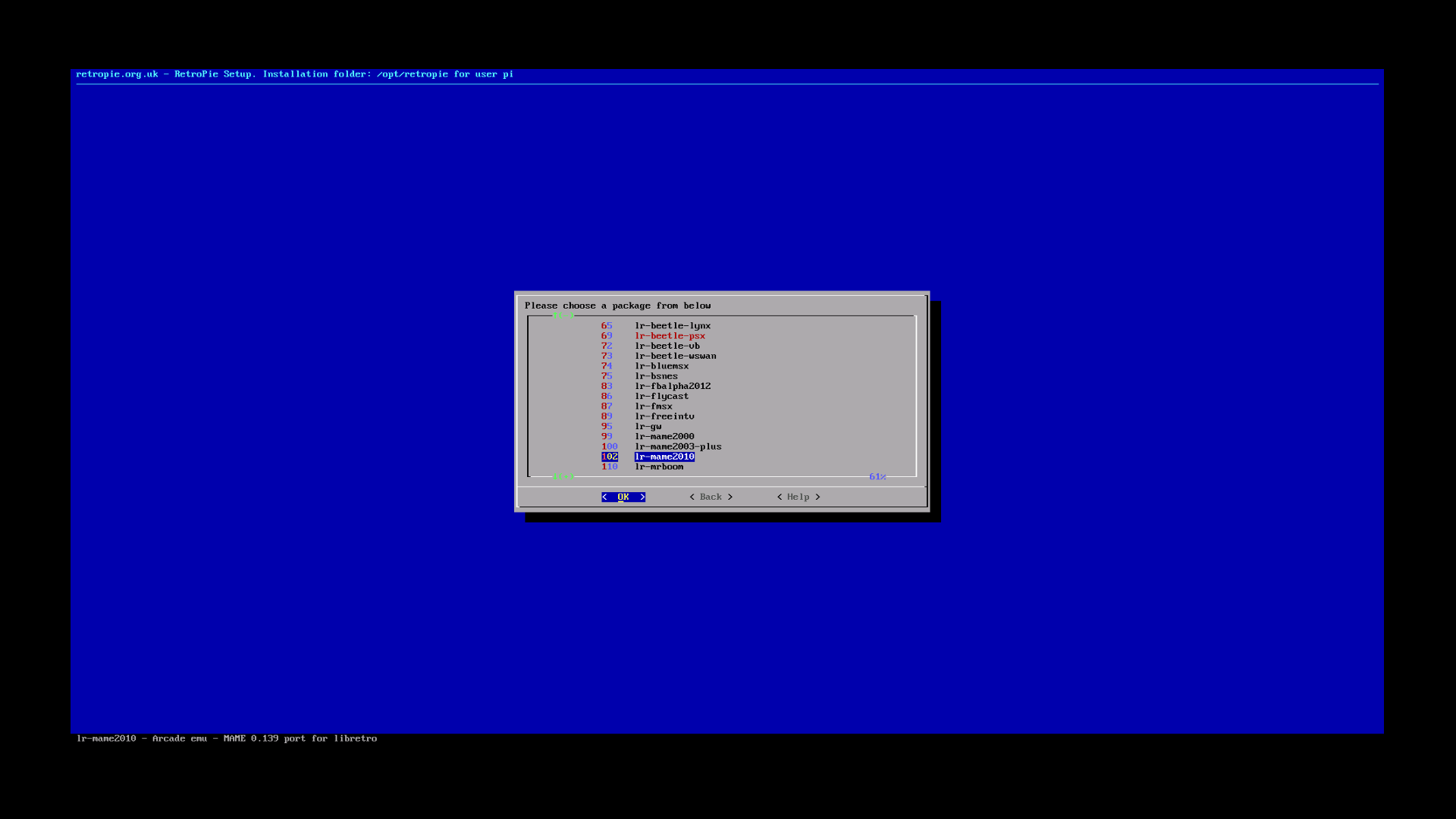Screen dimensions: 1456x819
Task: Select the lr-beetle-psx package
Action: (670, 335)
